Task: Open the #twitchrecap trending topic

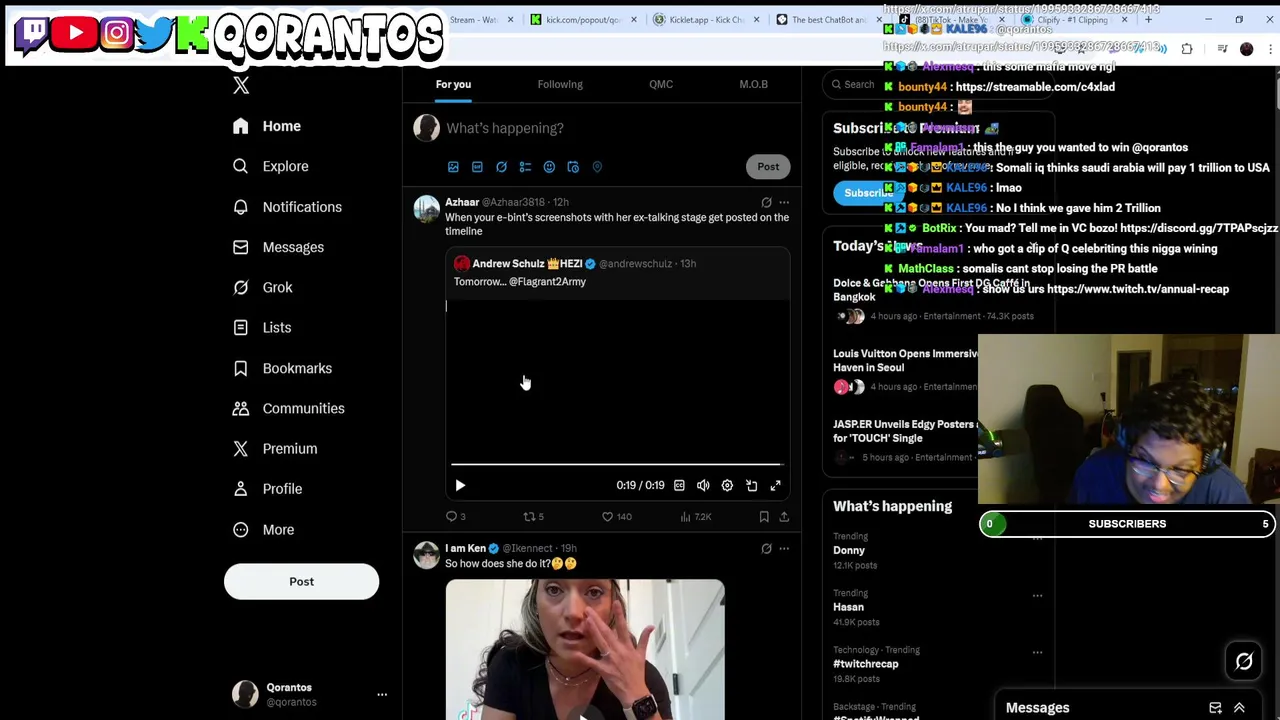Action: [x=866, y=664]
